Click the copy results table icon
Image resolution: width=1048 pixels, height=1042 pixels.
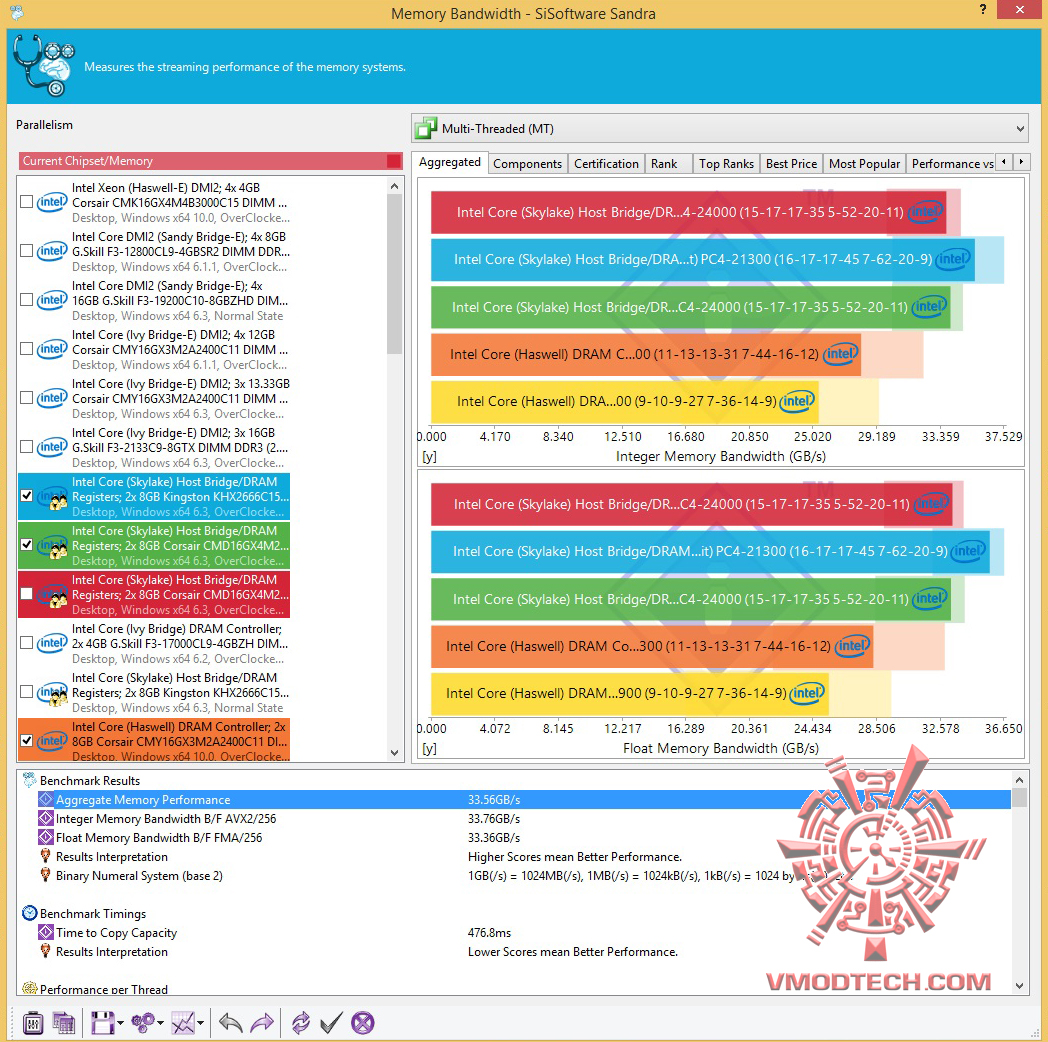pyautogui.click(x=64, y=1023)
